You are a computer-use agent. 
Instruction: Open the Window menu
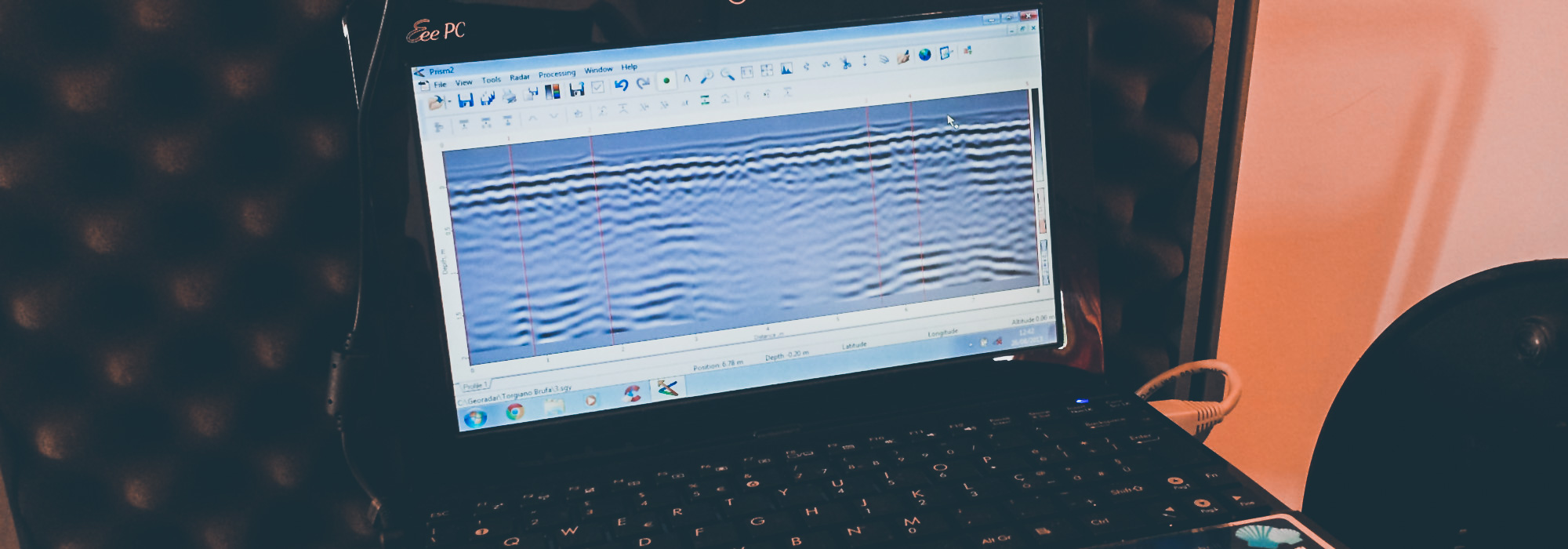pos(598,70)
